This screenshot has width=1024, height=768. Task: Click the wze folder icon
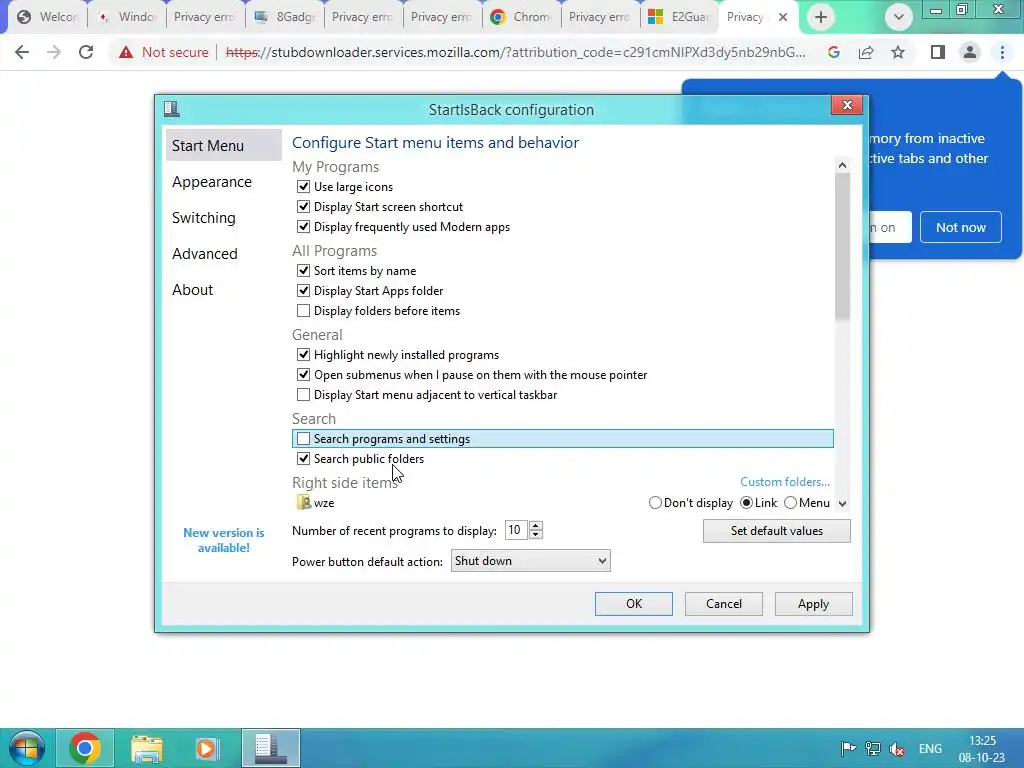point(304,502)
